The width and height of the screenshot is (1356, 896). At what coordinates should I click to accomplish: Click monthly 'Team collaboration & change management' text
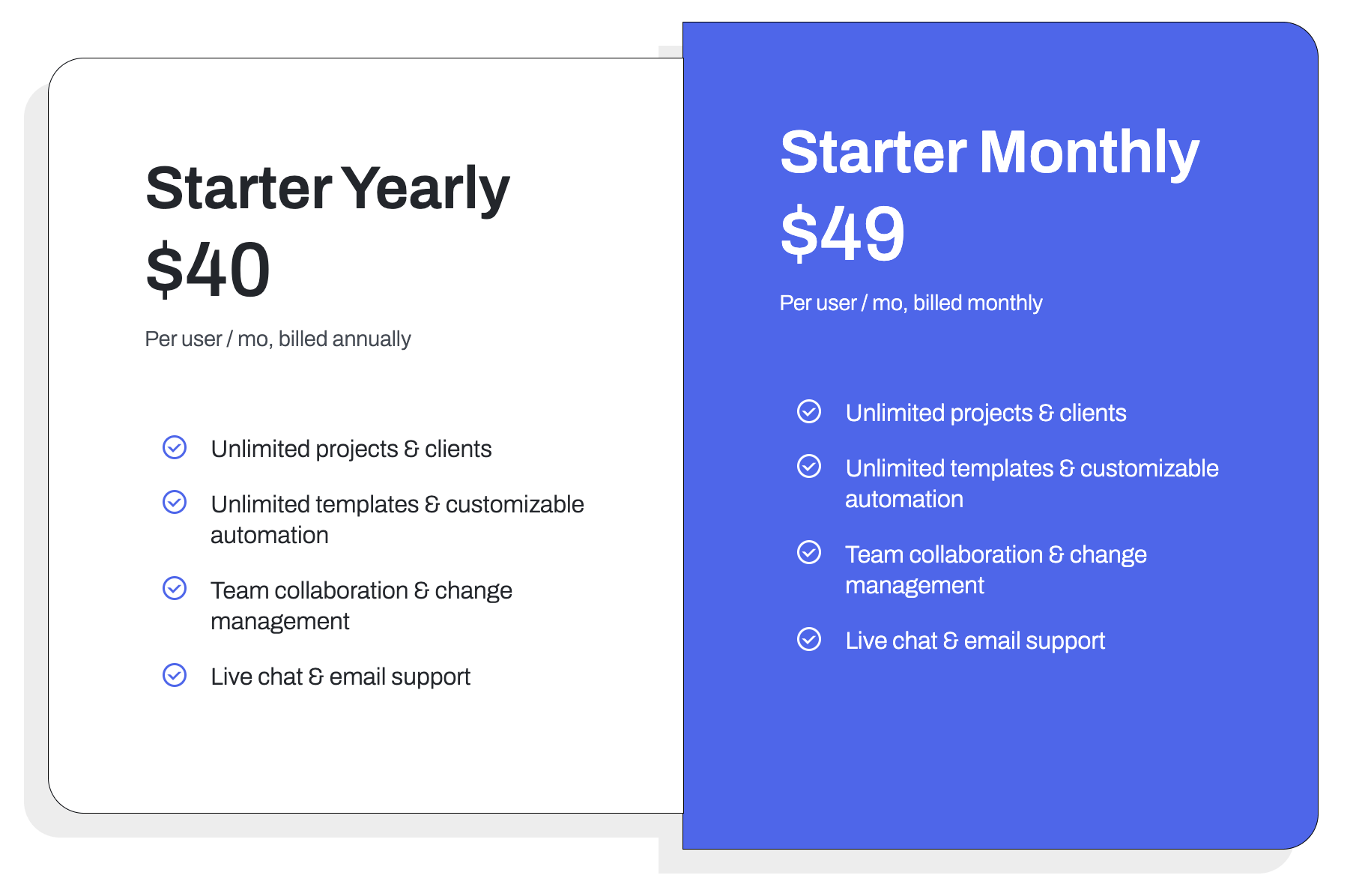(996, 569)
